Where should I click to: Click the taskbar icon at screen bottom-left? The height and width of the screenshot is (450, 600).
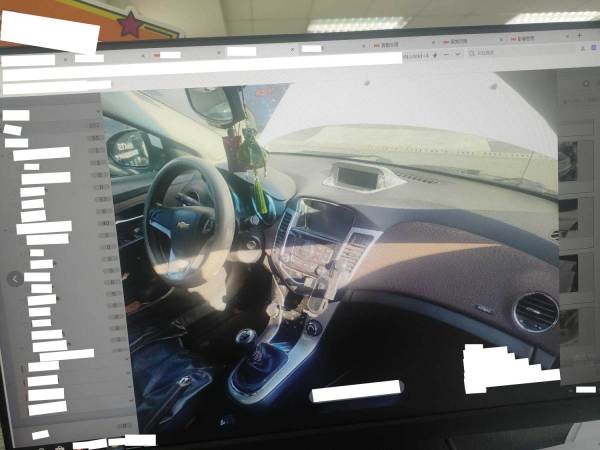click(40, 435)
